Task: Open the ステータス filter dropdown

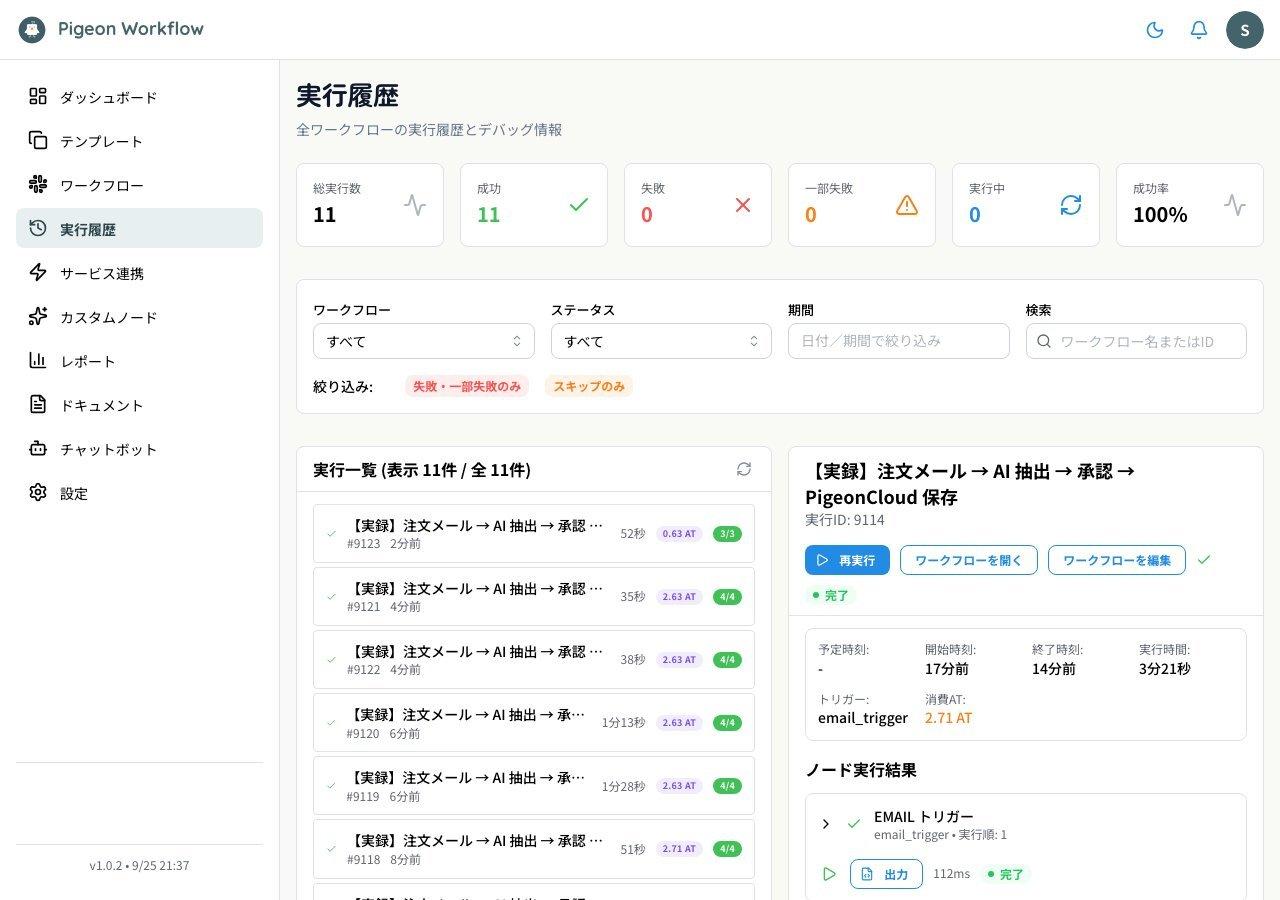Action: point(661,341)
